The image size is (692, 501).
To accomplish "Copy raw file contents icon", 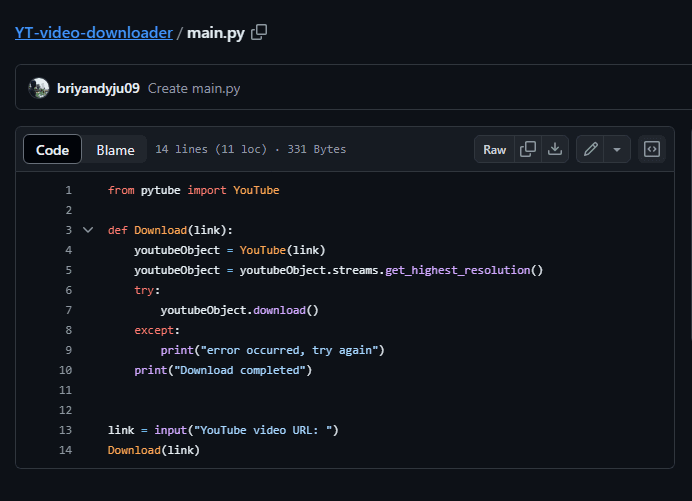I will point(528,149).
